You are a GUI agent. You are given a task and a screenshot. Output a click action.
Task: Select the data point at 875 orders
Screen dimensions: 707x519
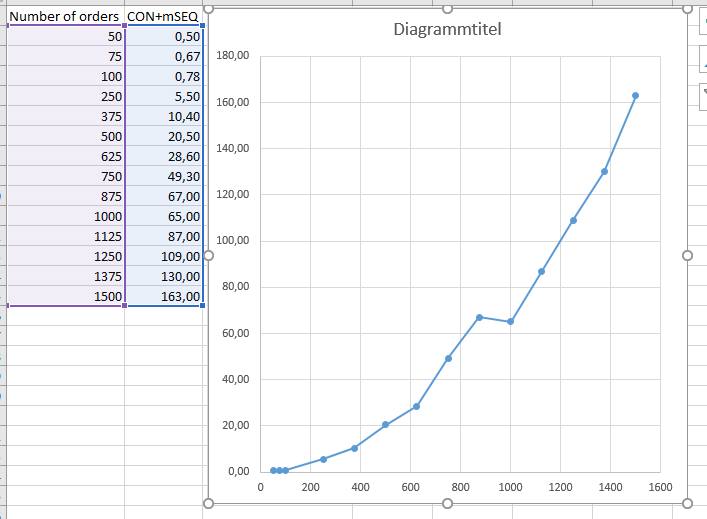tap(479, 317)
